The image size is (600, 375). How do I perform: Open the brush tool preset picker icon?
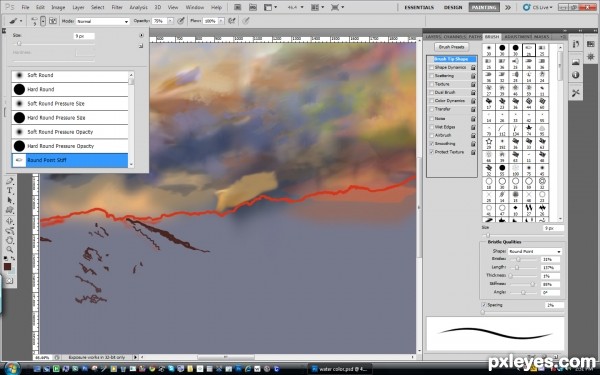coord(16,21)
